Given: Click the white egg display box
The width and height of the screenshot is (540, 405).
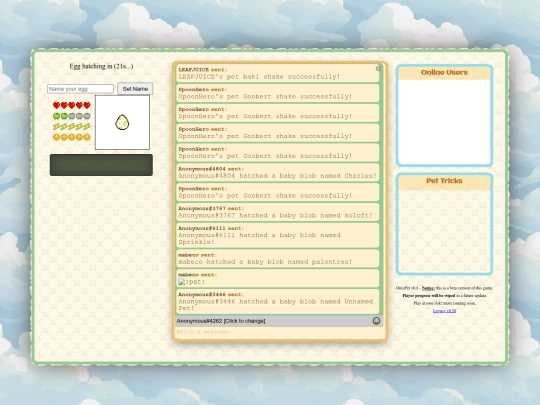Looking at the screenshot, I should click(x=122, y=123).
